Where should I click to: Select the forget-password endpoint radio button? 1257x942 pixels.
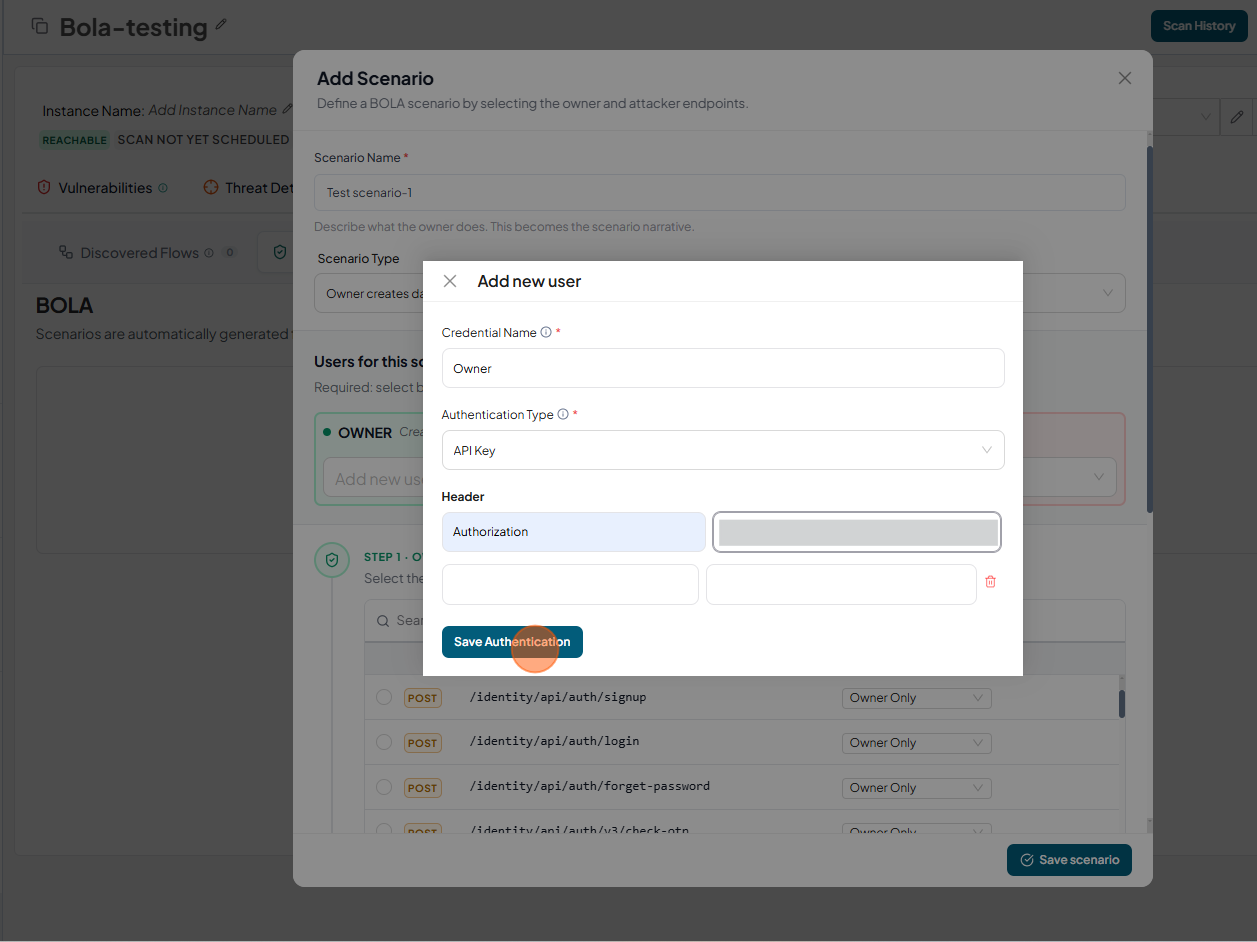pos(384,787)
